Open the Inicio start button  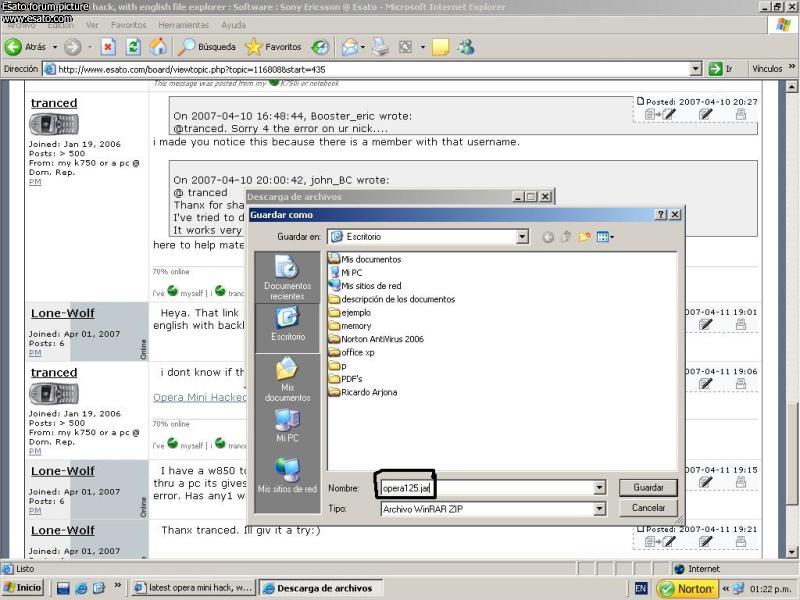[22, 588]
